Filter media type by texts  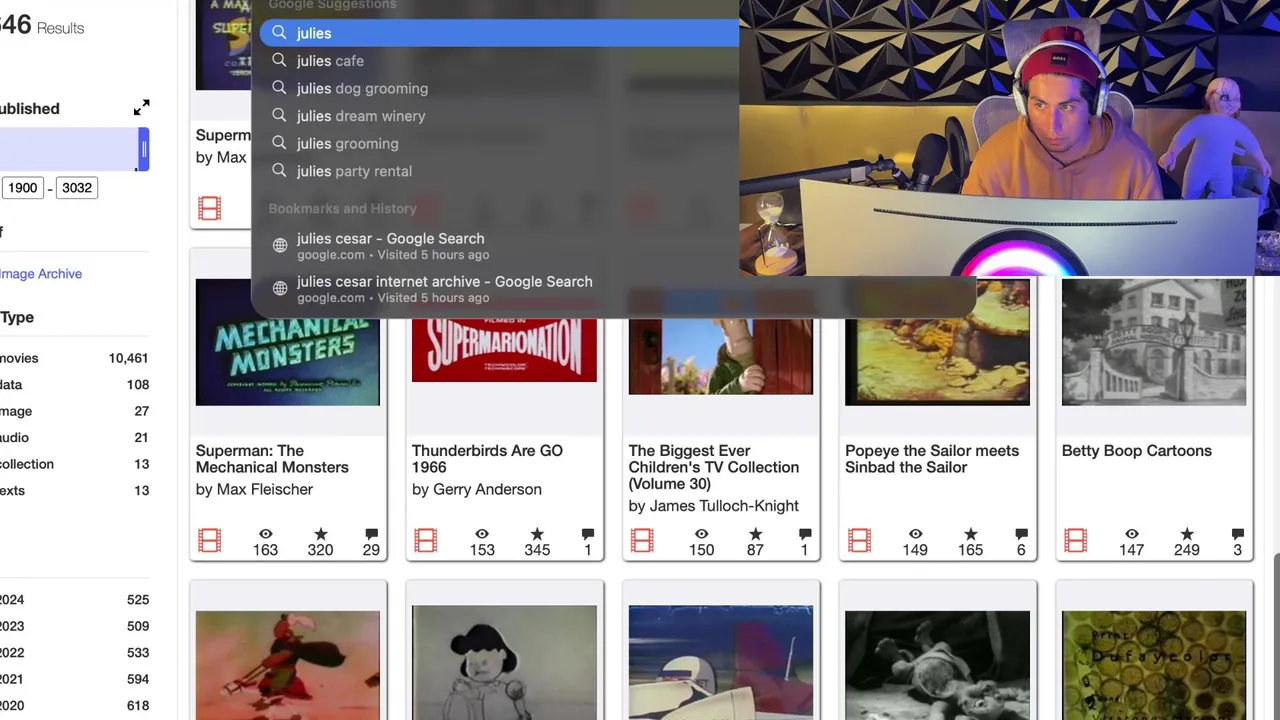click(x=12, y=491)
